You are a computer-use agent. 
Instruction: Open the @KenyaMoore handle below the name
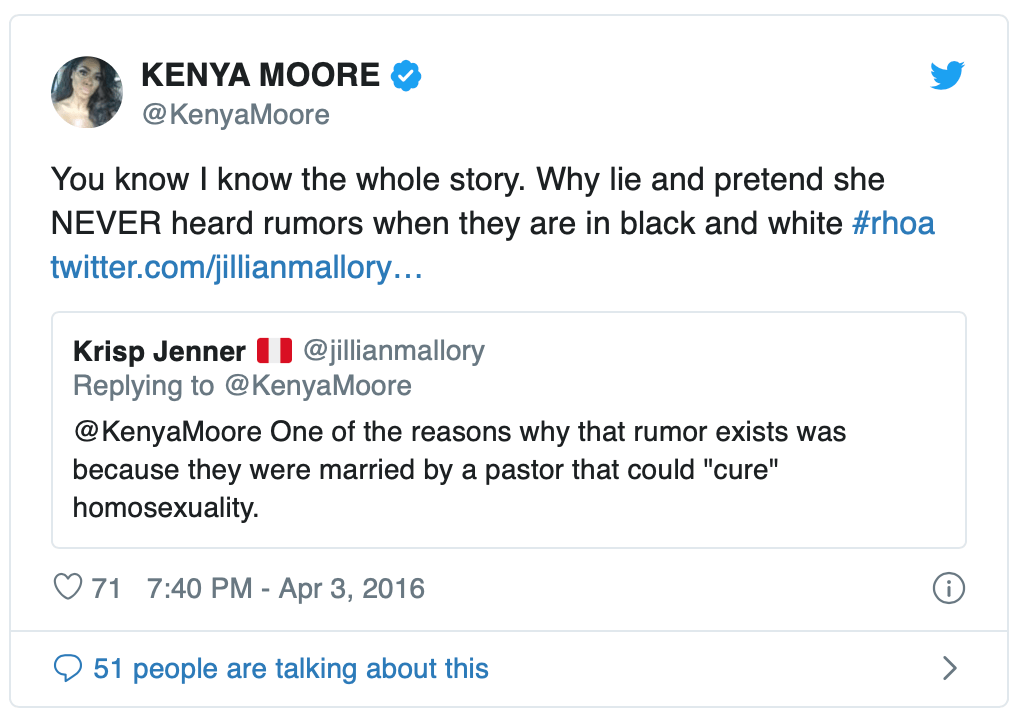[236, 115]
